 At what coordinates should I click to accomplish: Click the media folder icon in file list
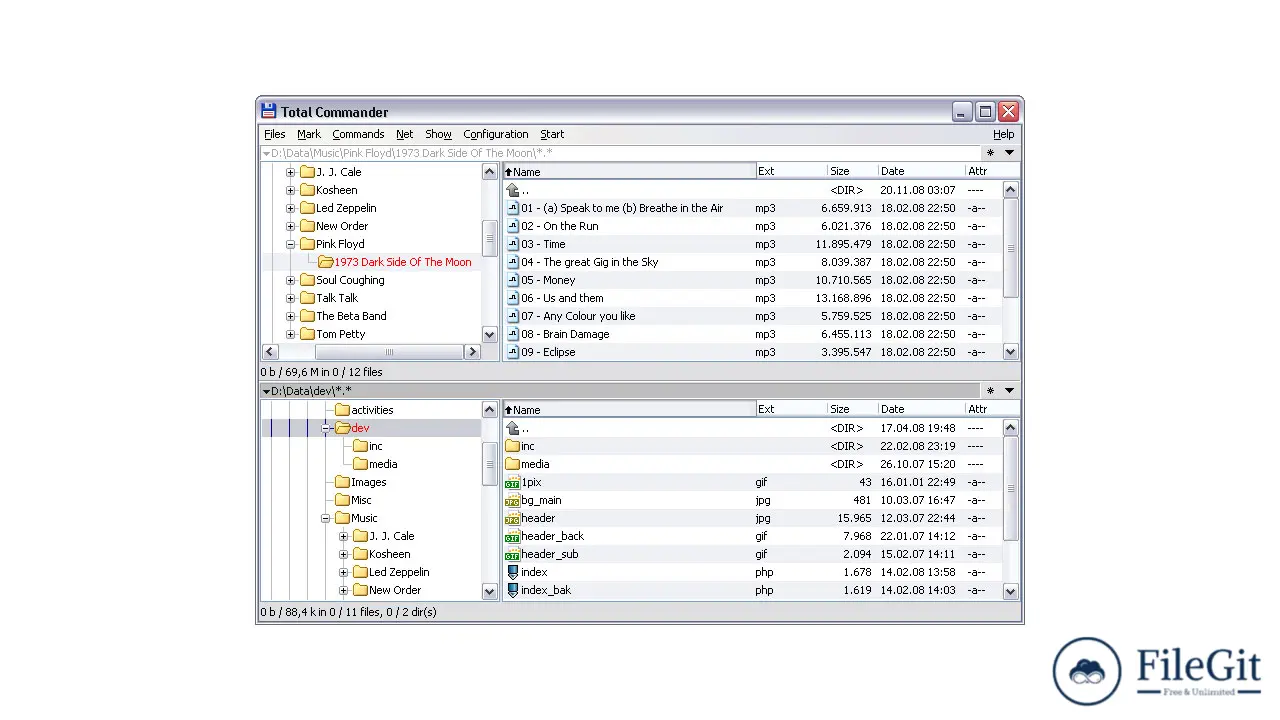[513, 464]
